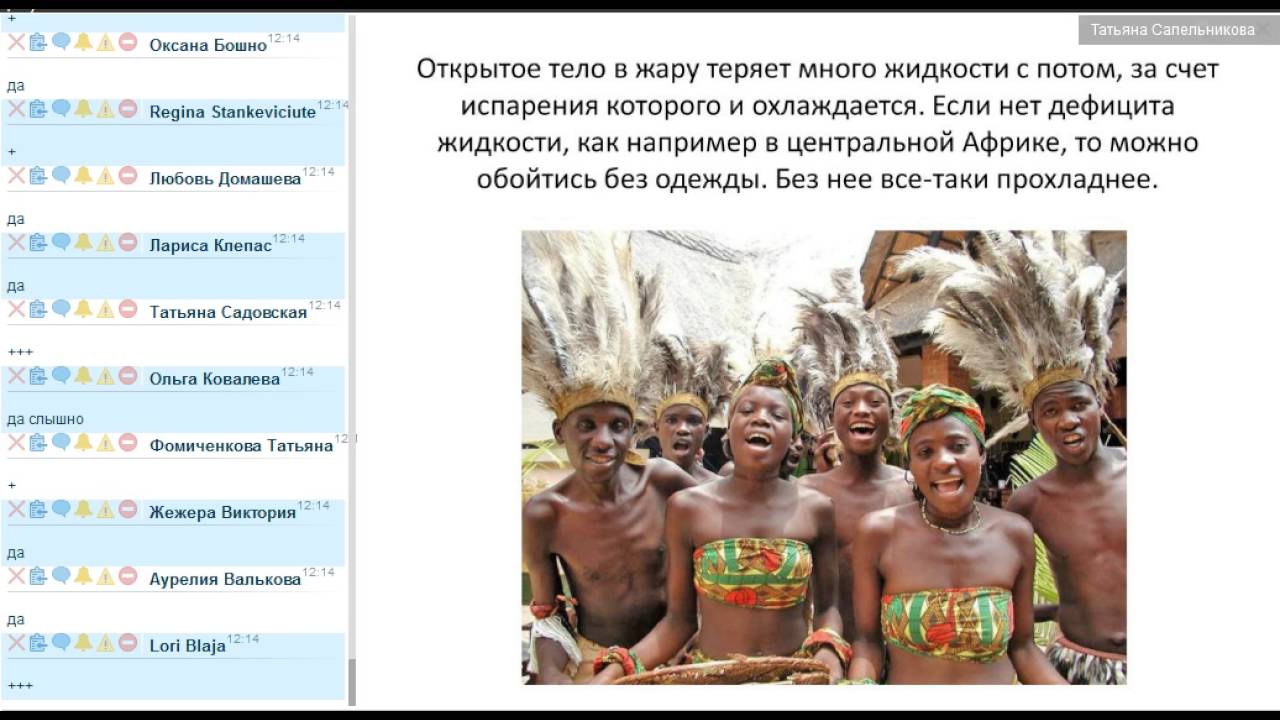The height and width of the screenshot is (720, 1280).
Task: Click red X icon beside Regina Stankeviciute
Action: pyautogui.click(x=16, y=109)
